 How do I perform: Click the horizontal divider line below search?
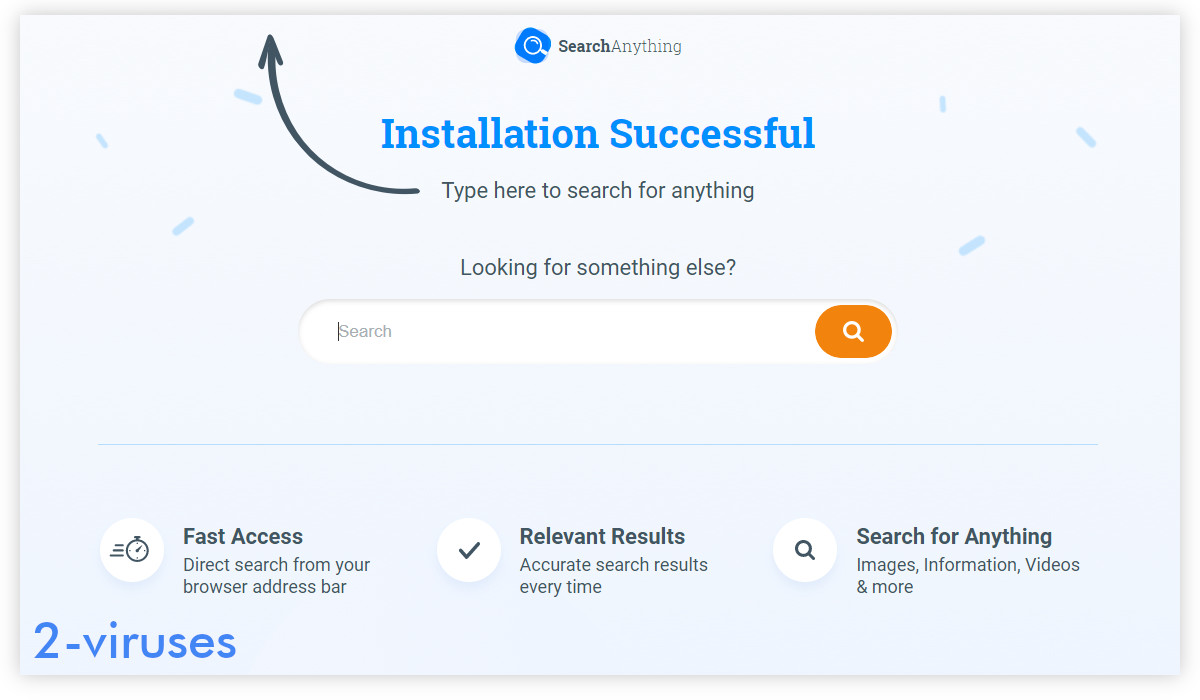tap(598, 444)
